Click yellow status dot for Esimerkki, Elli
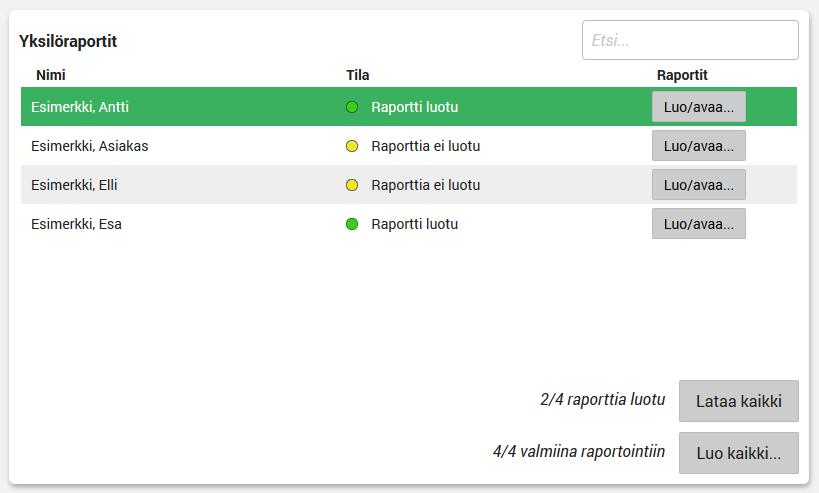This screenshot has width=819, height=493. click(352, 185)
